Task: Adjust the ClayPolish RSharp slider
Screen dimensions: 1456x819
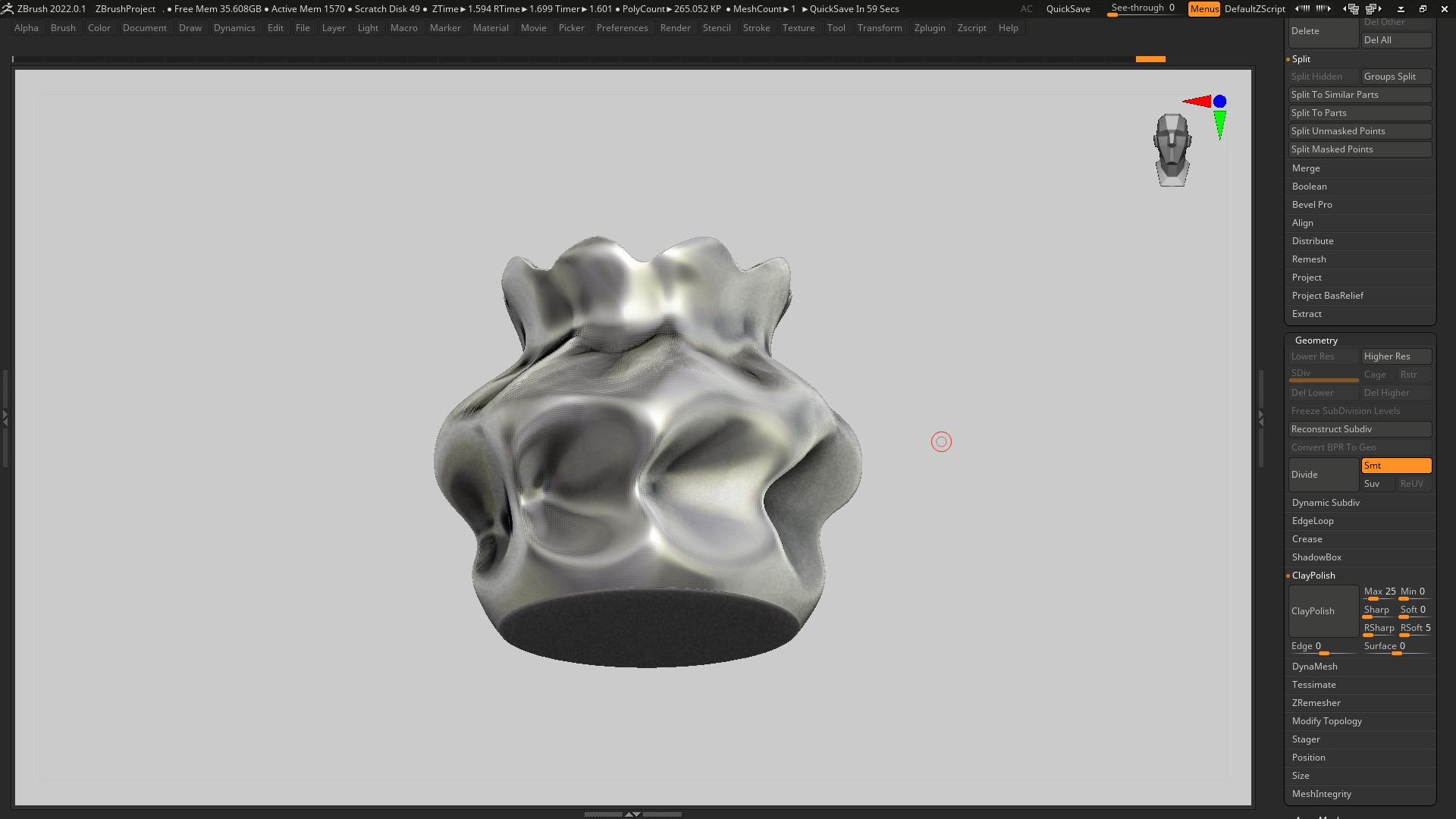Action: [1379, 629]
